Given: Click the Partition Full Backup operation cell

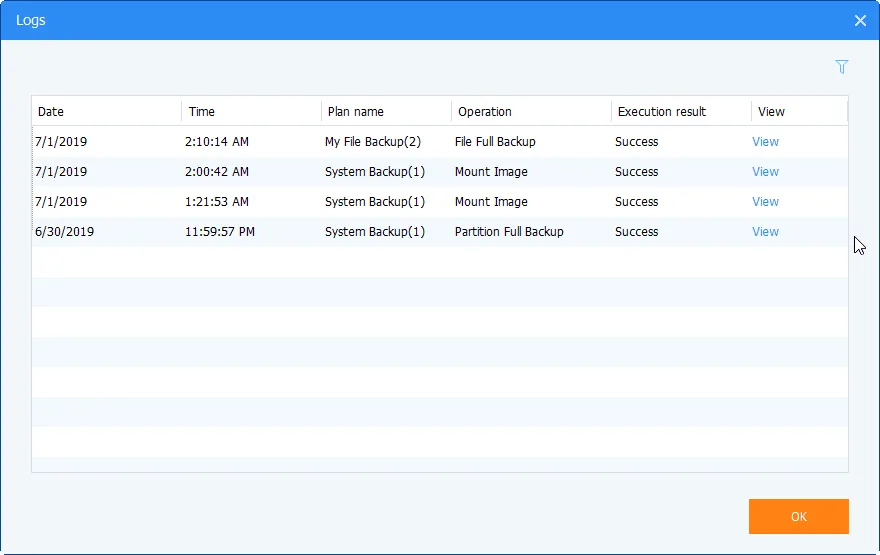Looking at the screenshot, I should [509, 232].
